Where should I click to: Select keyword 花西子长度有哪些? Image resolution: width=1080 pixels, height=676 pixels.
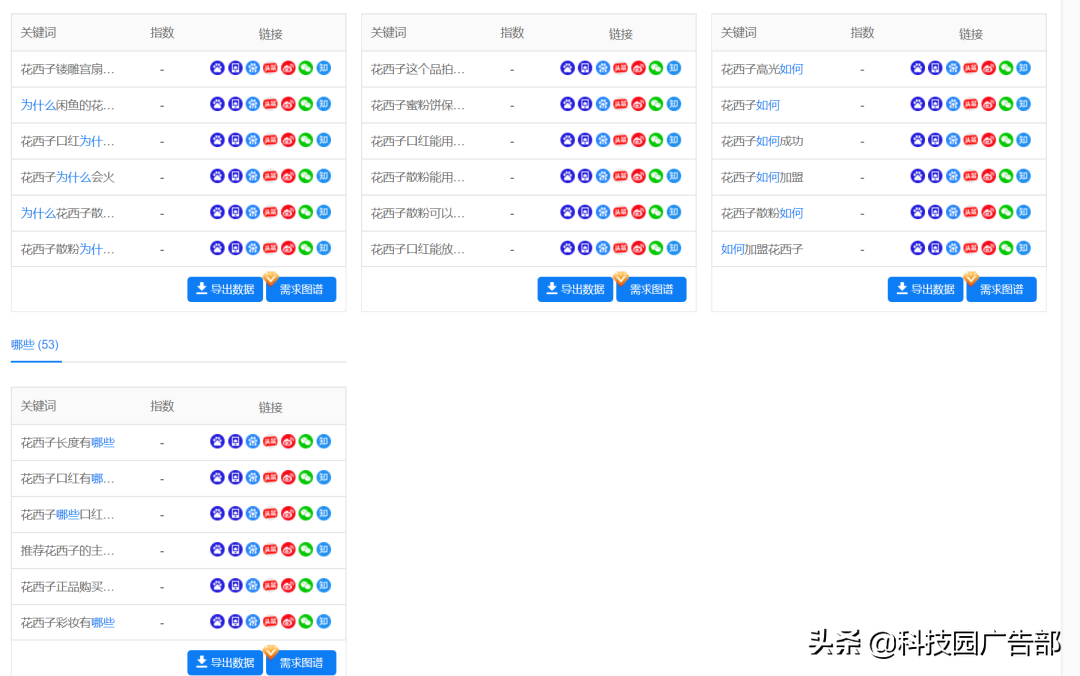pyautogui.click(x=68, y=443)
